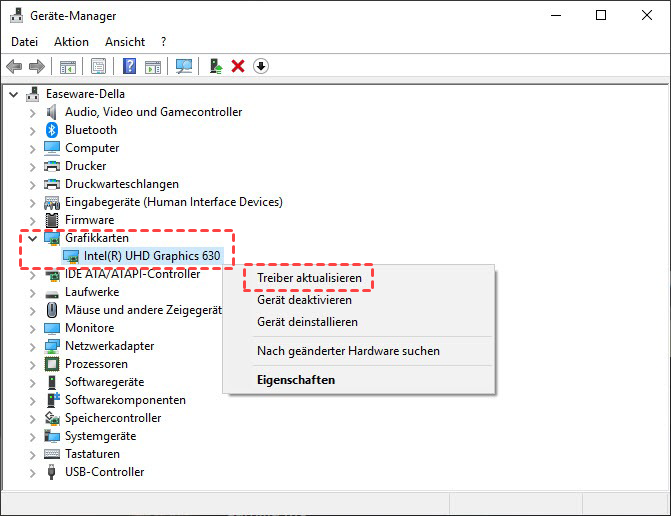Click the Firmware chip icon
The height and width of the screenshot is (516, 671).
tap(52, 220)
